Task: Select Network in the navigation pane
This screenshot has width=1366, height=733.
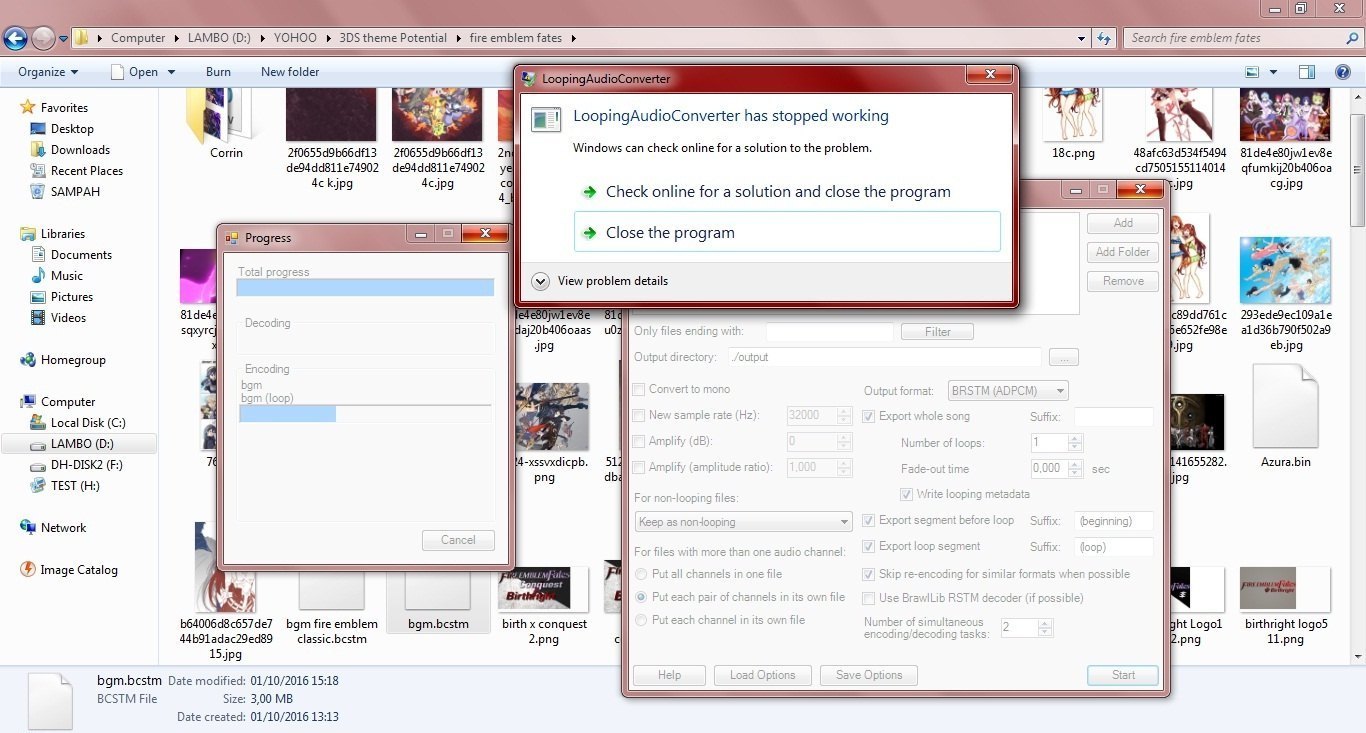Action: [63, 528]
